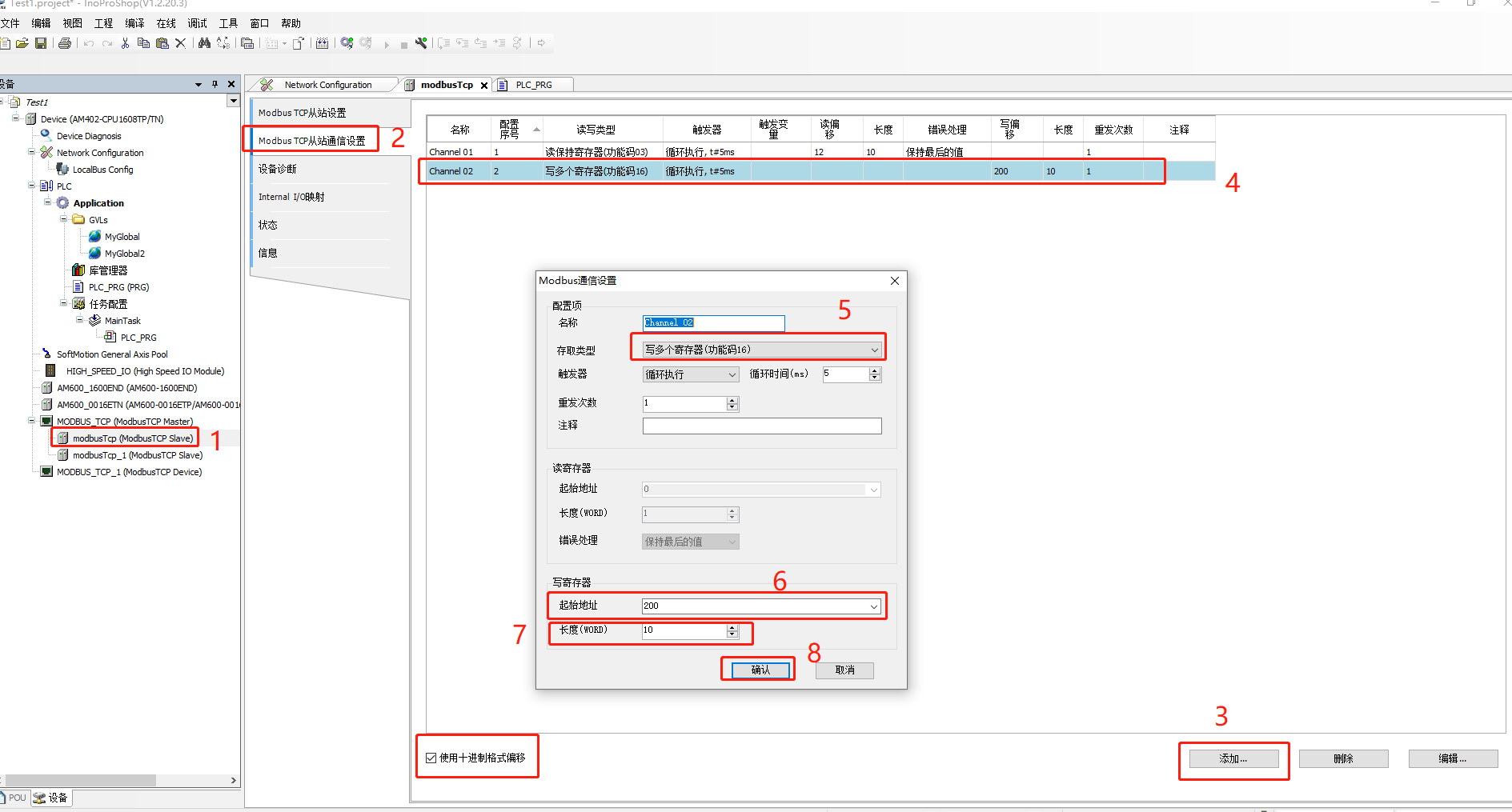Click the 注释 text field

click(x=762, y=426)
